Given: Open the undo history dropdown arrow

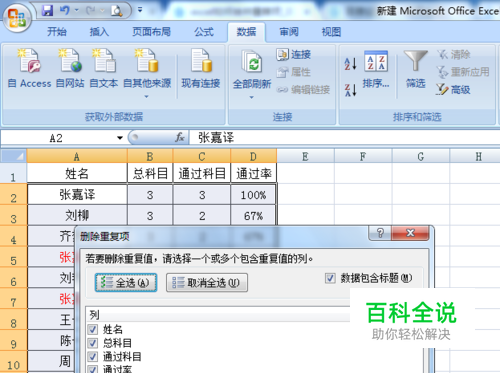Looking at the screenshot, I should [77, 11].
